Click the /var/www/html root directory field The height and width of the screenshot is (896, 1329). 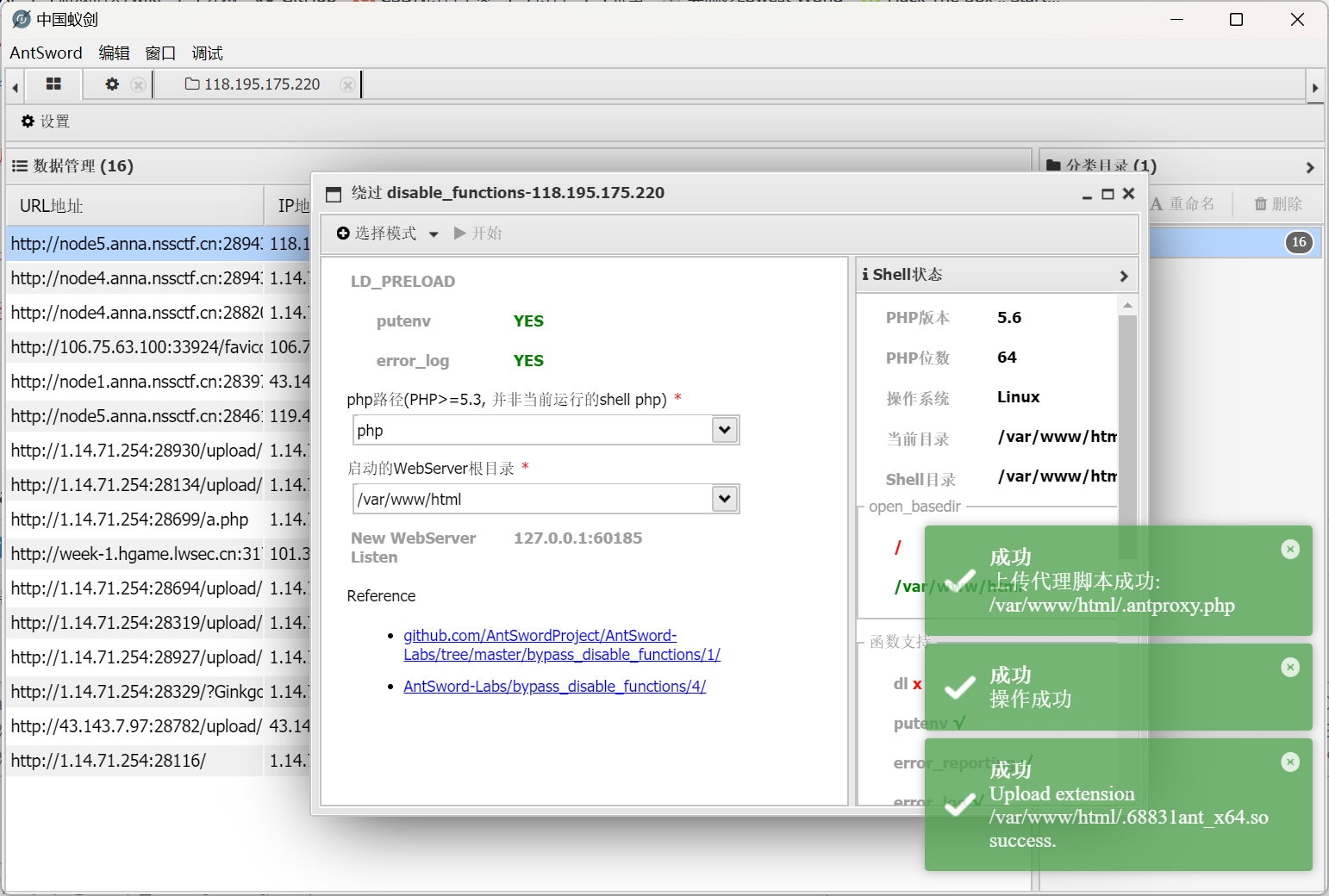tap(533, 499)
